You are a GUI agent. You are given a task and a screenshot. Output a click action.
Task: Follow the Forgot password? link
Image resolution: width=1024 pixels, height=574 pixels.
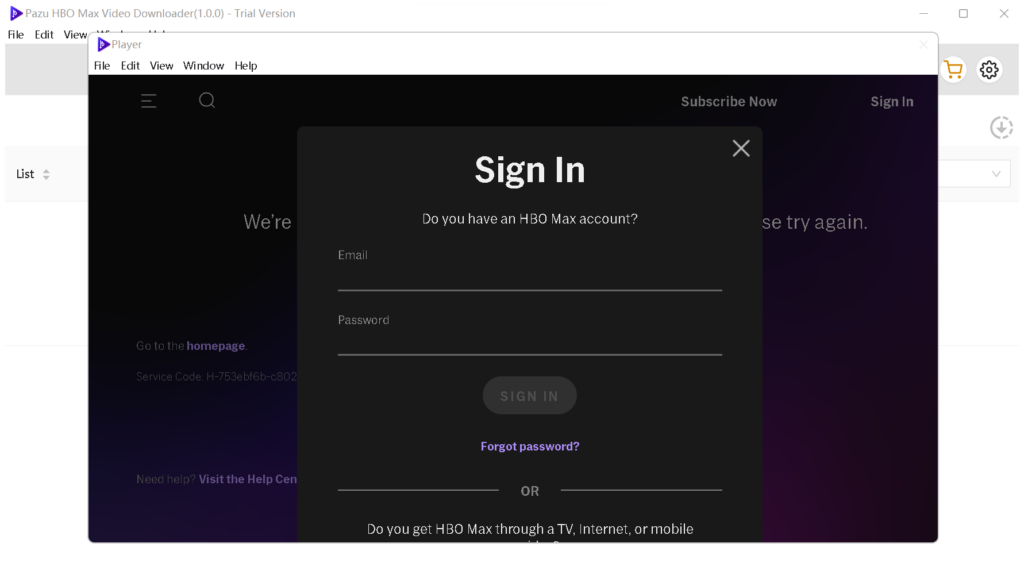click(530, 447)
